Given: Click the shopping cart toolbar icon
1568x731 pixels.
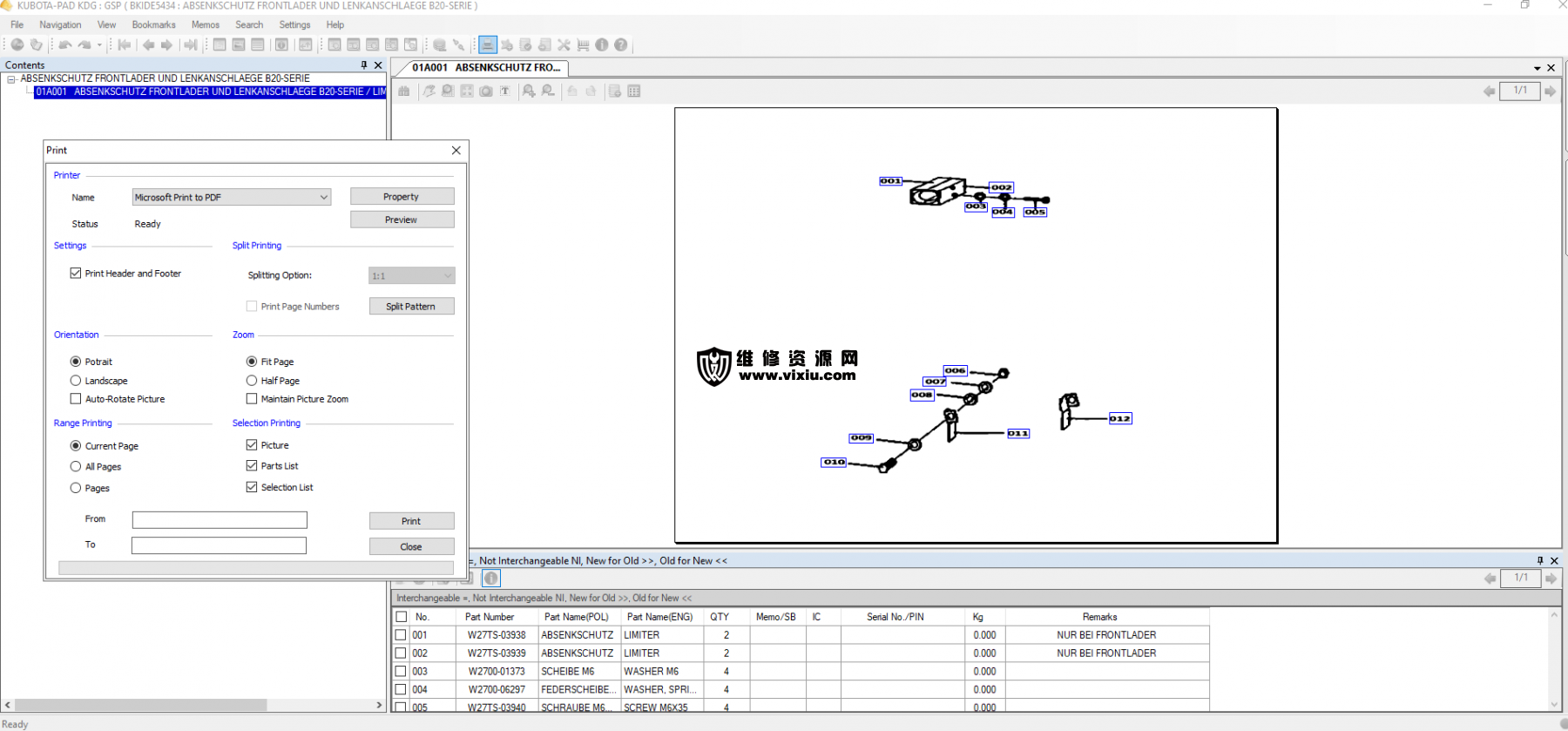Looking at the screenshot, I should (x=583, y=44).
